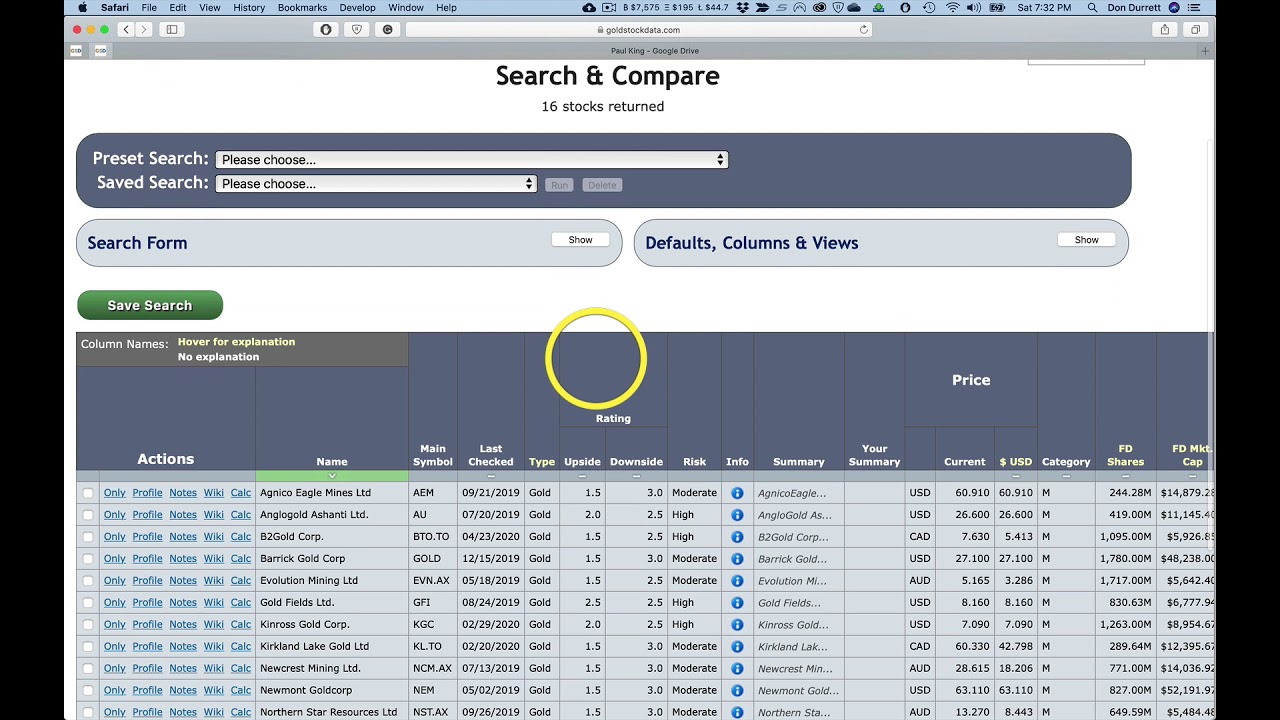Toggle sort under $ USD column
This screenshot has height=720, width=1280.
(x=1016, y=476)
